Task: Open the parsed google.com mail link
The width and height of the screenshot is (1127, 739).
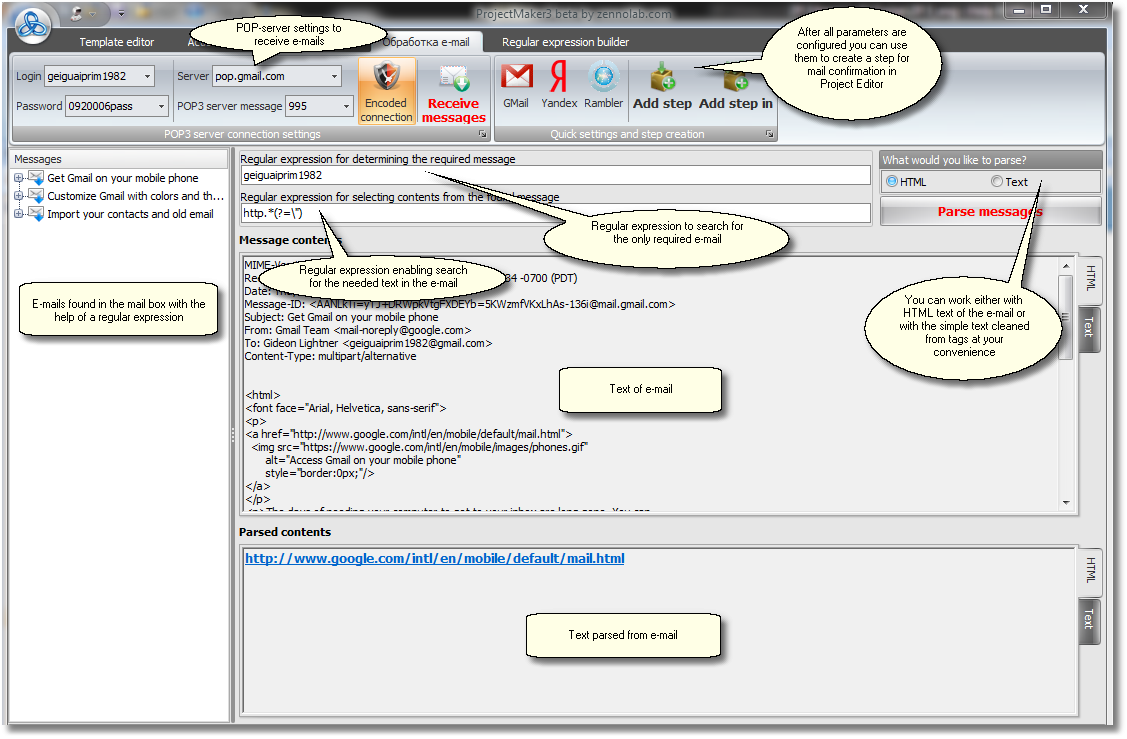Action: 434,558
